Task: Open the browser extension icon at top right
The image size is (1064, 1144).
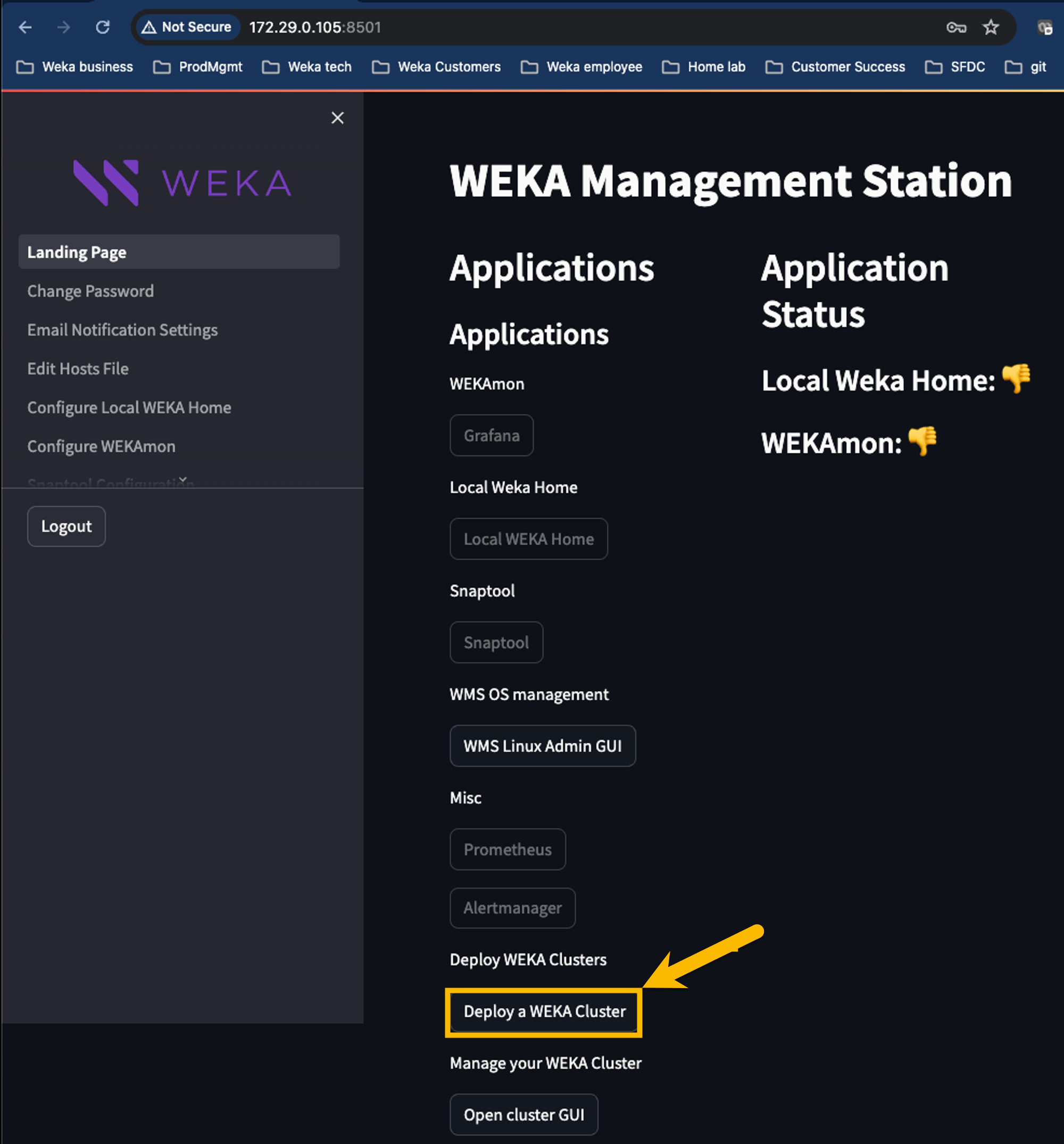Action: click(x=1044, y=27)
